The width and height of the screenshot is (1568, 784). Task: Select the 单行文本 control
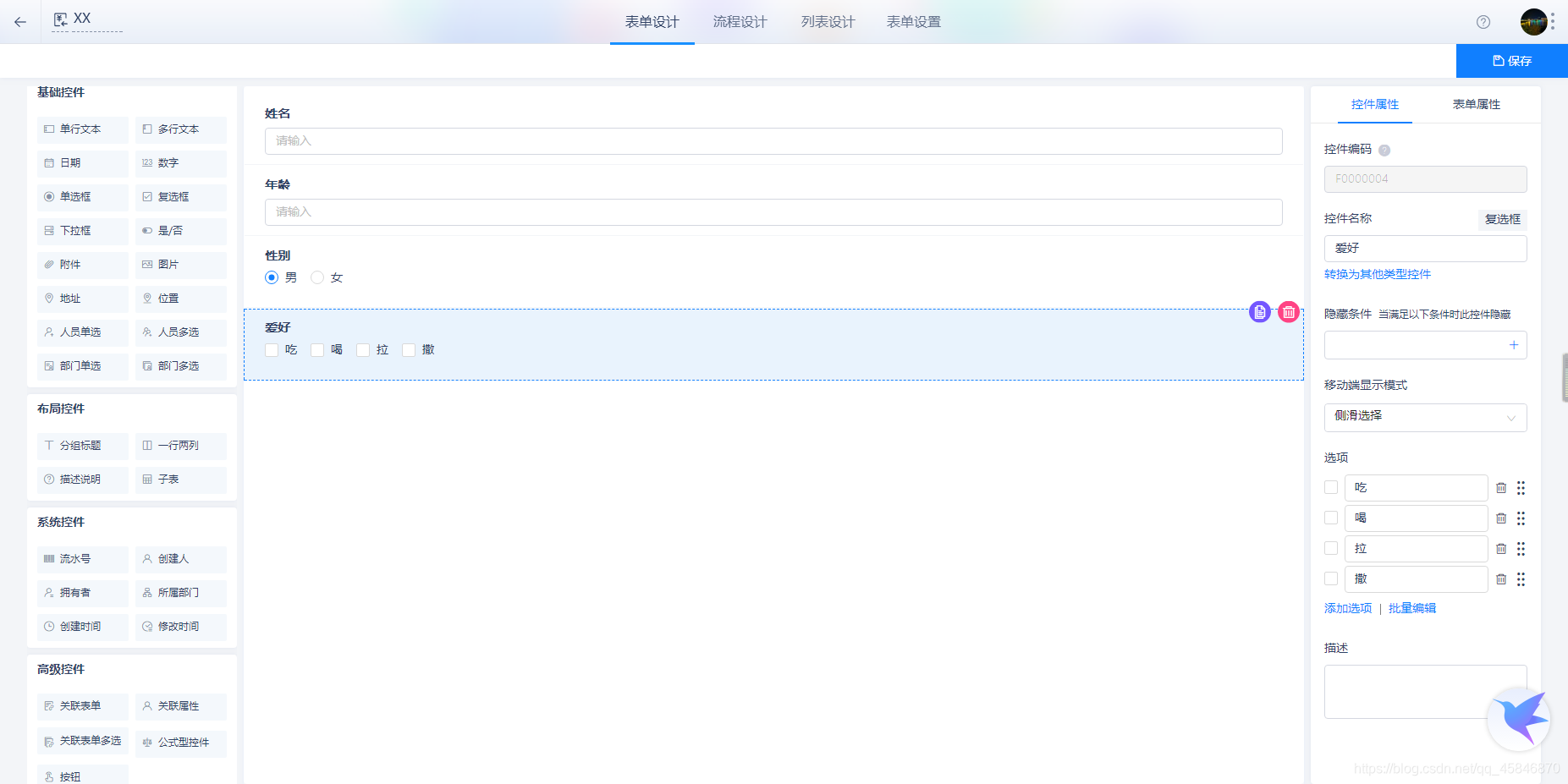[83, 129]
